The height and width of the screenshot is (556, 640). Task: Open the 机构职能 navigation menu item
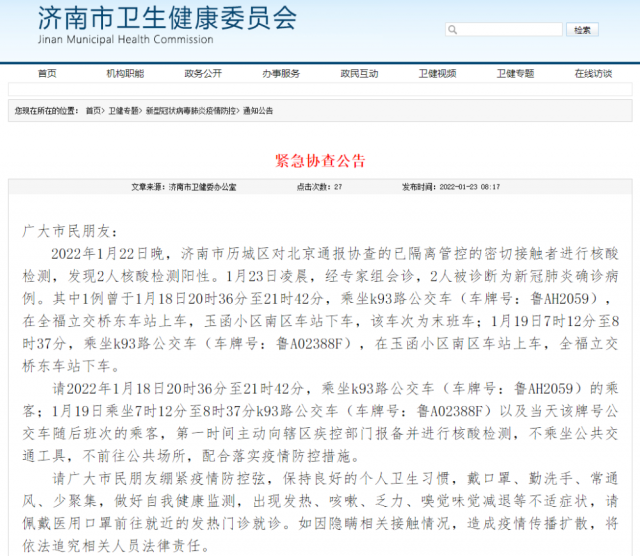click(125, 73)
